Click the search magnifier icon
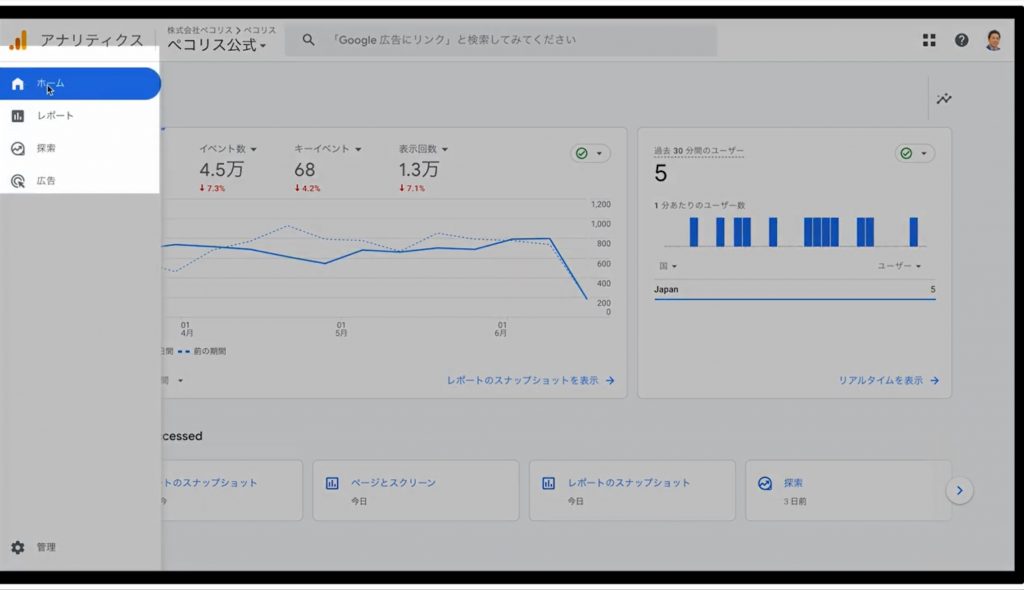Image resolution: width=1024 pixels, height=590 pixels. pos(308,40)
